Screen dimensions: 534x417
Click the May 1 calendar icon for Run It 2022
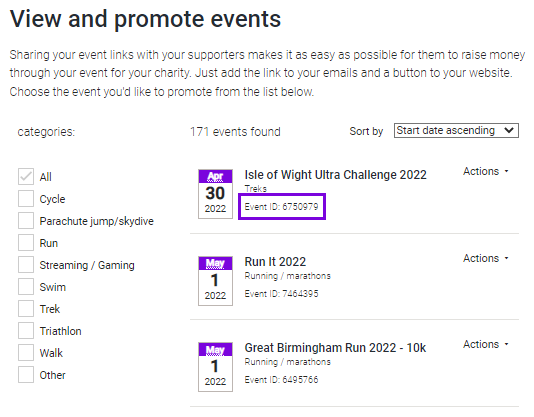(x=215, y=281)
